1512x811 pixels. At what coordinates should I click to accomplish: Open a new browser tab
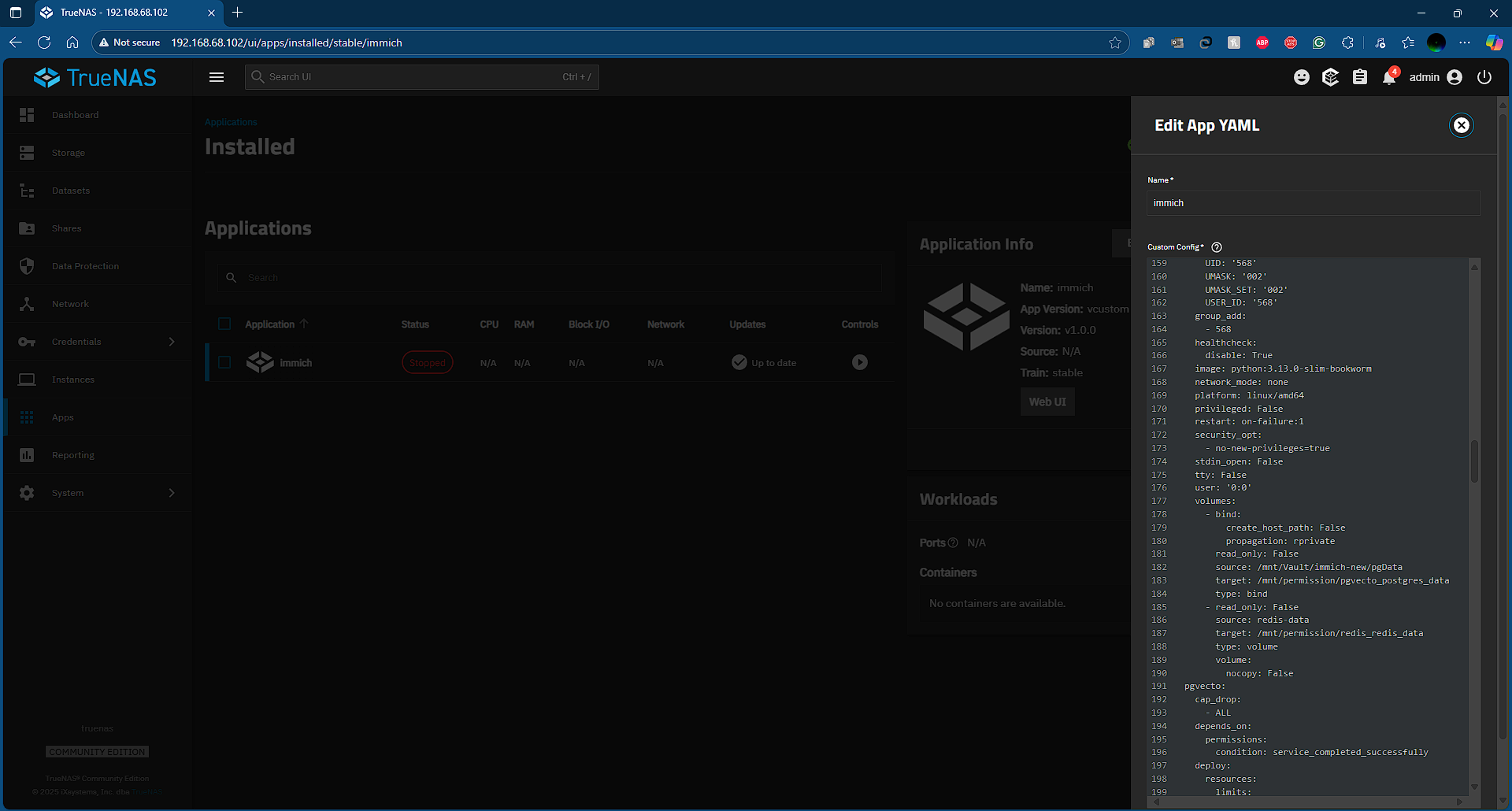tap(238, 13)
